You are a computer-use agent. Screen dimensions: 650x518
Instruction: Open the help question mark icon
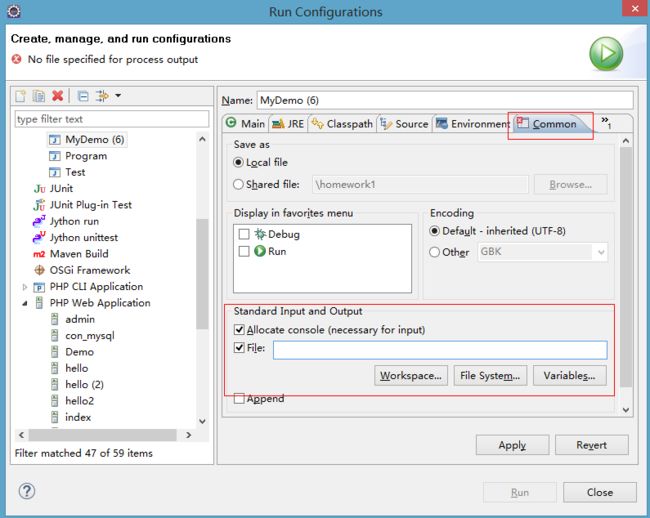[x=27, y=491]
